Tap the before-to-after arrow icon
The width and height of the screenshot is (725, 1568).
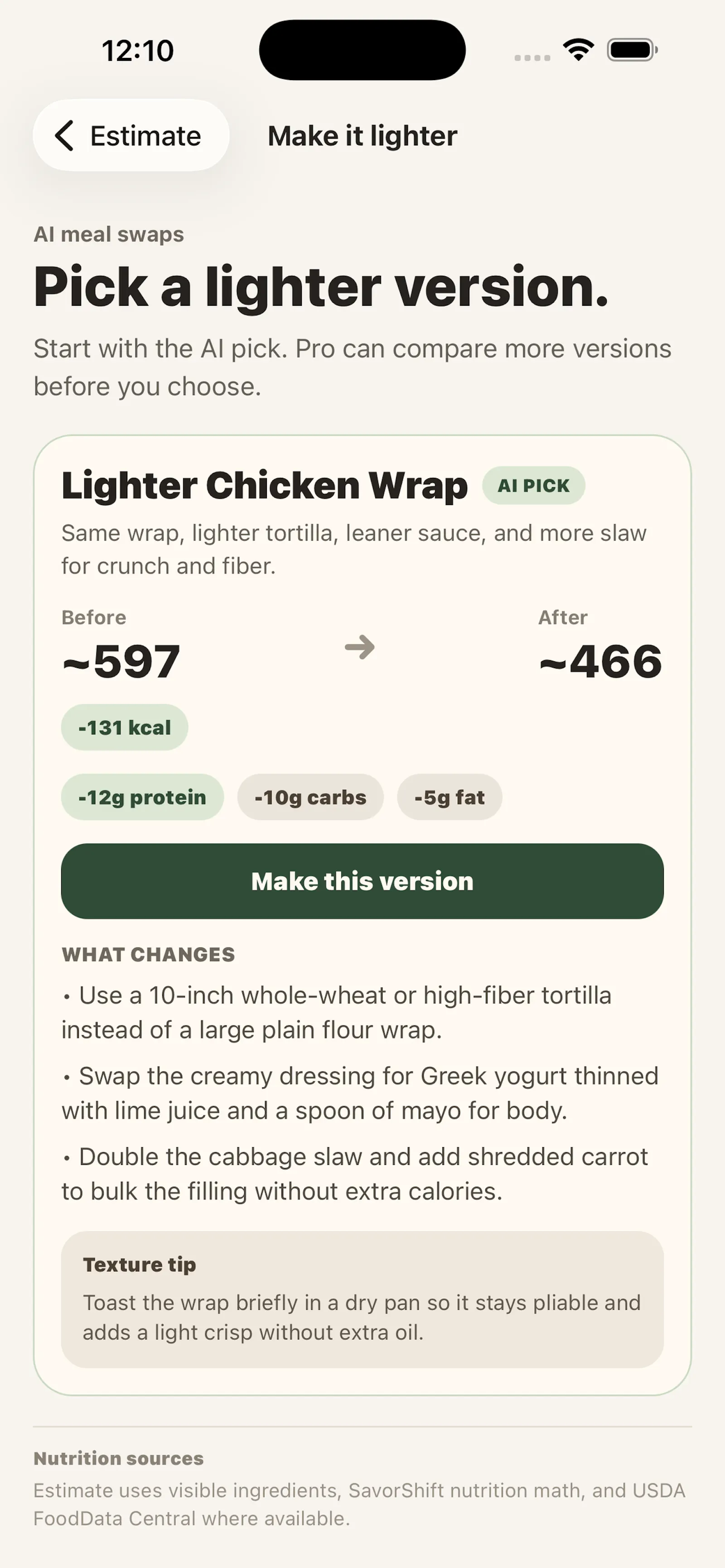pos(360,647)
